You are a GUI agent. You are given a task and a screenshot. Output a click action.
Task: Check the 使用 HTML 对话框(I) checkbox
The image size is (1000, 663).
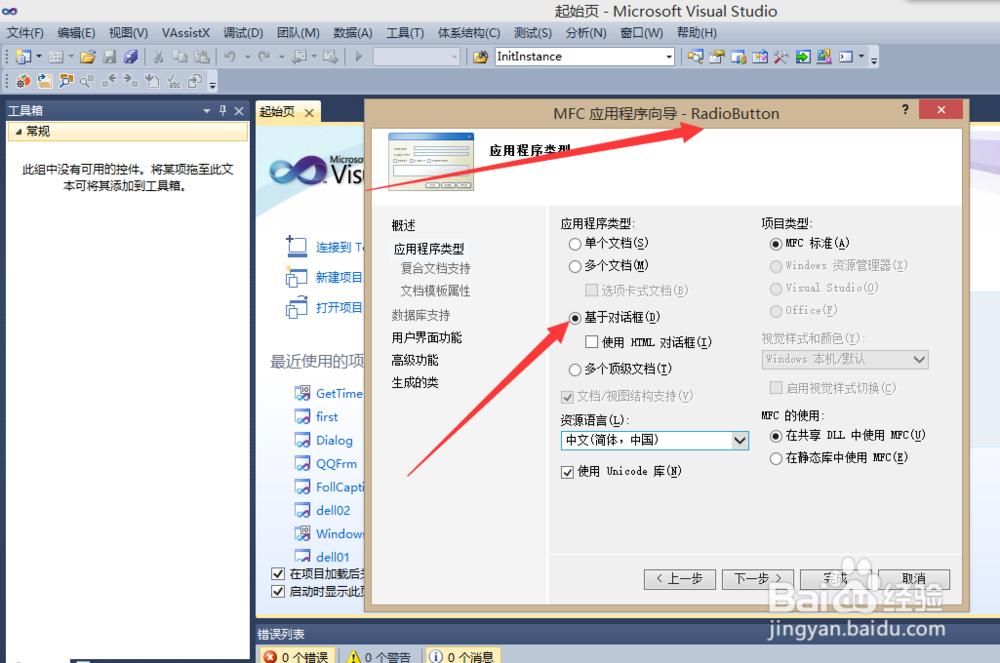point(591,342)
